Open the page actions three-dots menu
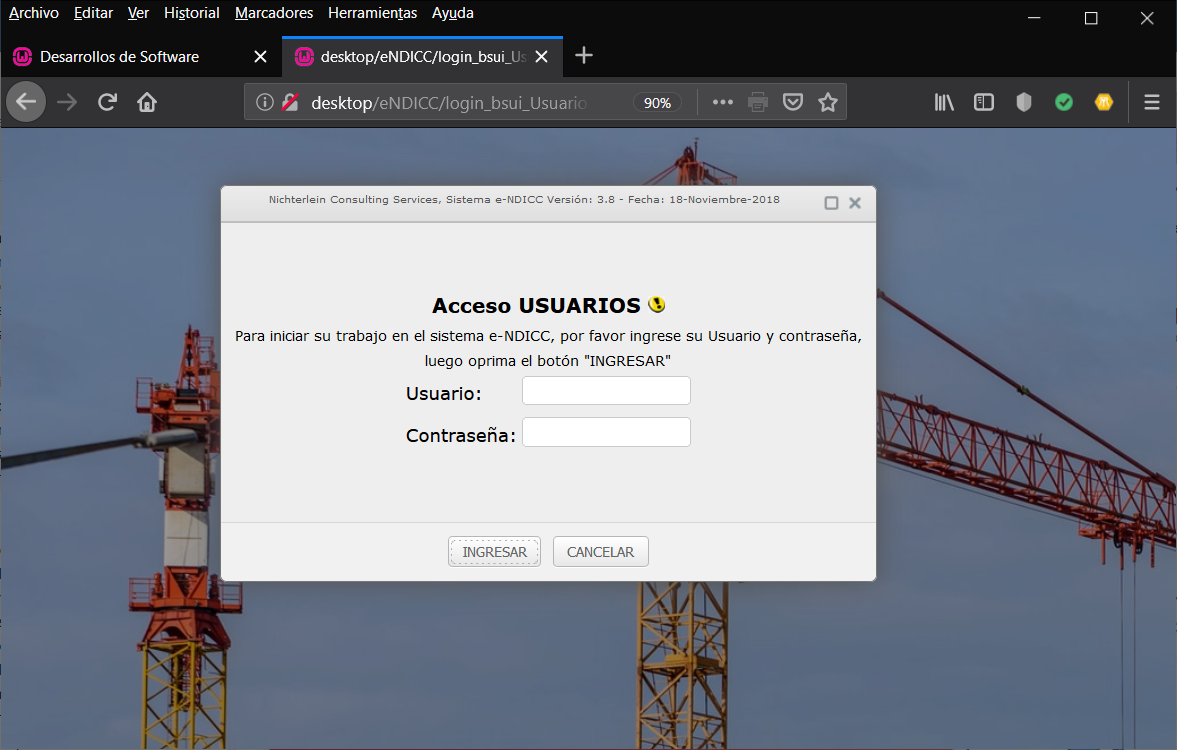This screenshot has width=1177, height=750. pos(722,102)
